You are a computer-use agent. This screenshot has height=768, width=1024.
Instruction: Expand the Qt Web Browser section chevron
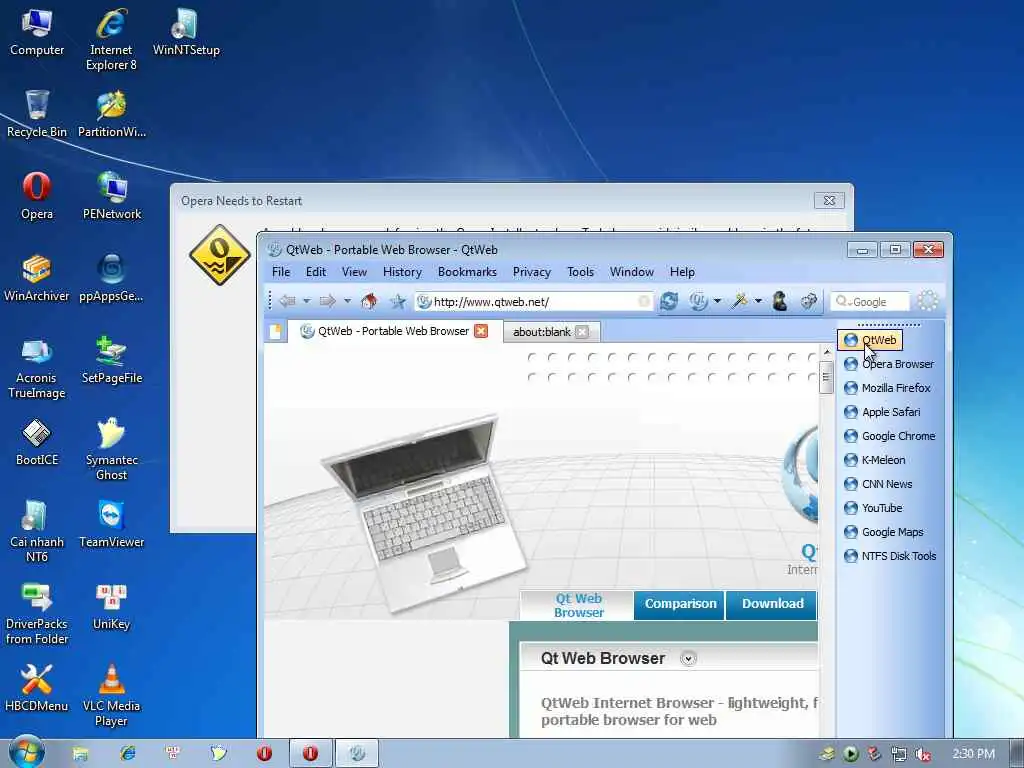tap(688, 658)
